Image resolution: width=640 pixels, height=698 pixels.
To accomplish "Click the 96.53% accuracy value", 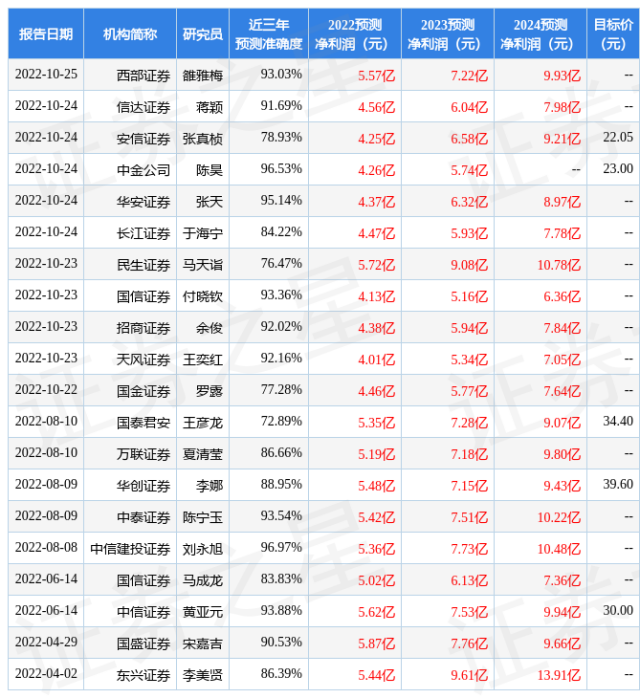I will tap(281, 169).
